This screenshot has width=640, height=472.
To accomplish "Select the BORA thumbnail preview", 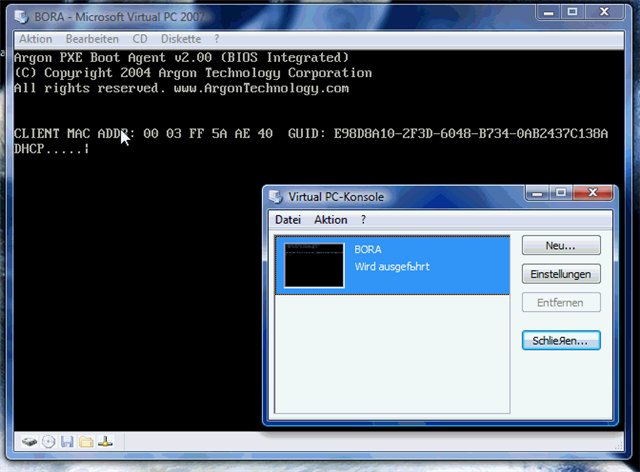I will pos(314,265).
